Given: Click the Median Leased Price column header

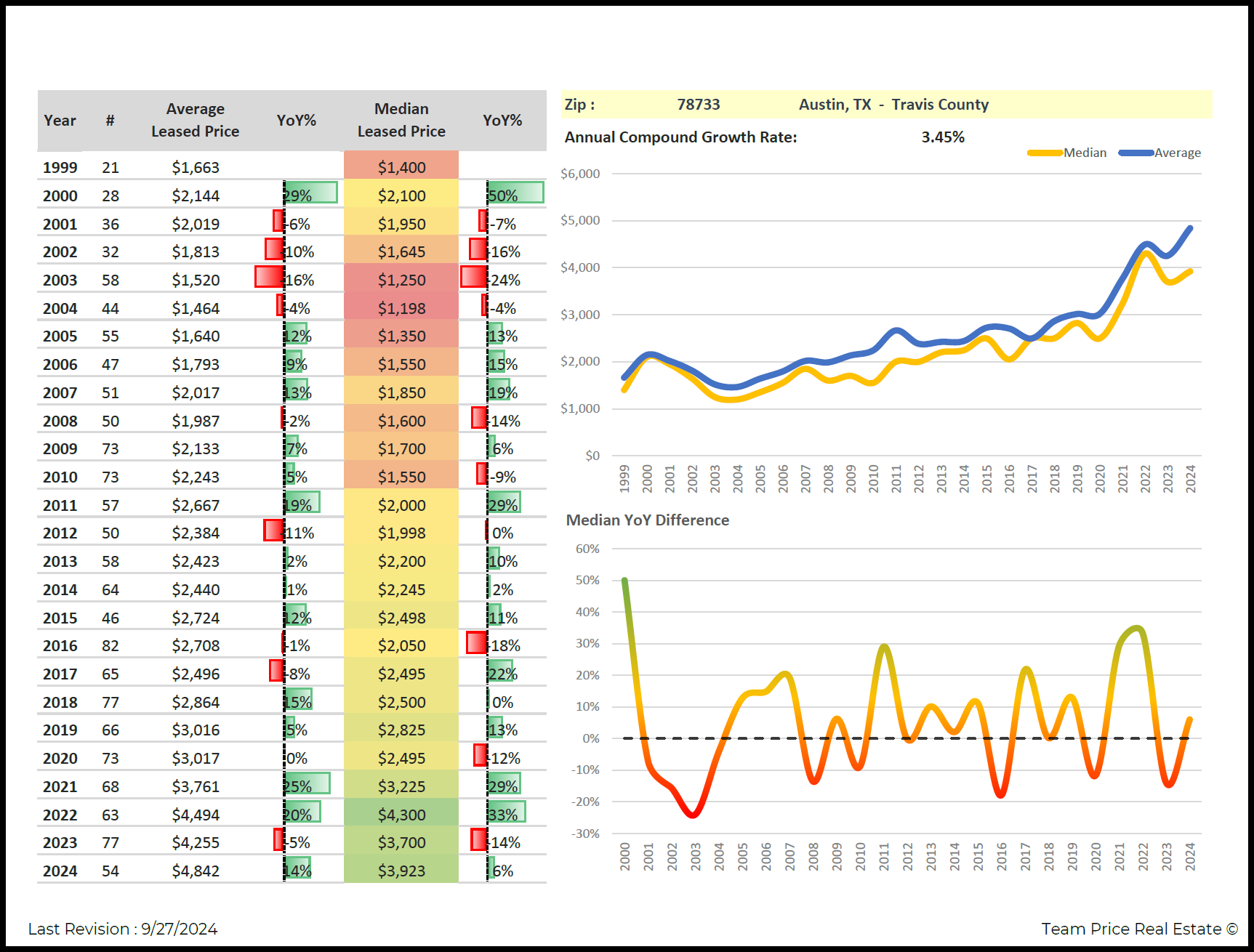Looking at the screenshot, I should click(401, 120).
